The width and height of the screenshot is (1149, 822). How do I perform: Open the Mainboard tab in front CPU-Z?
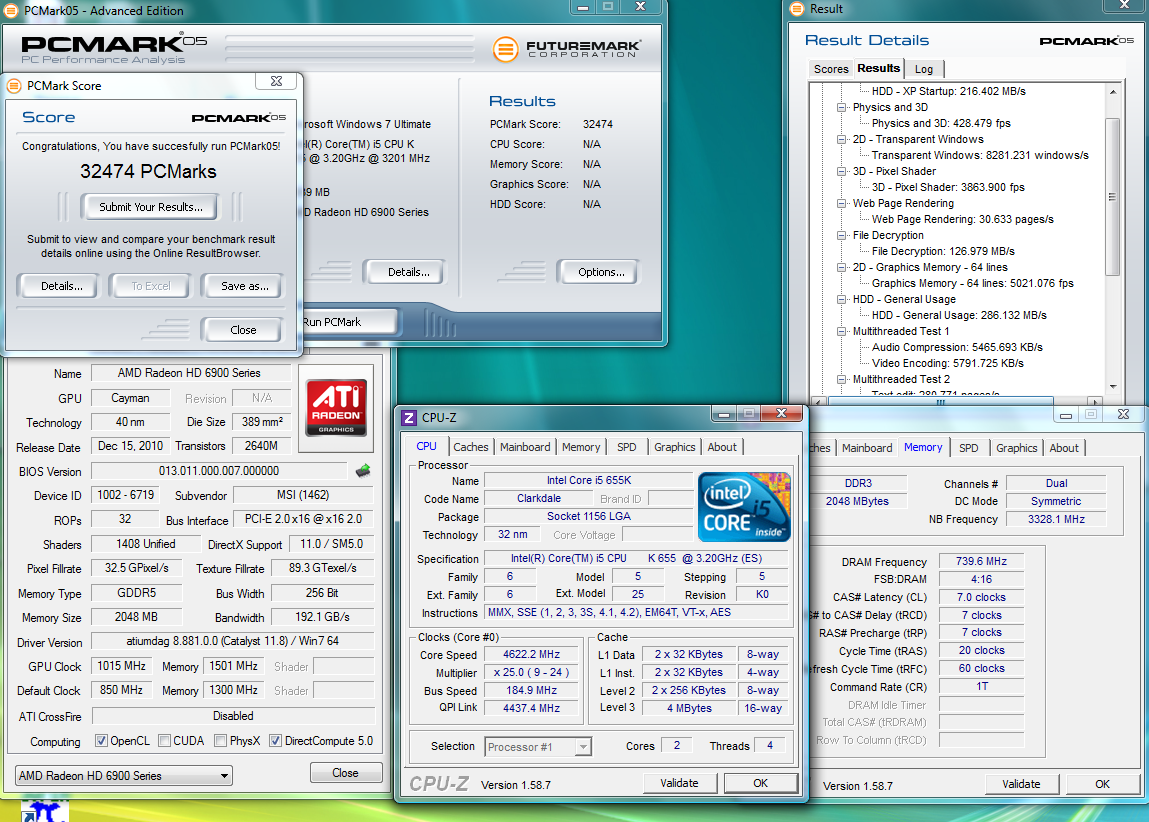pos(525,447)
